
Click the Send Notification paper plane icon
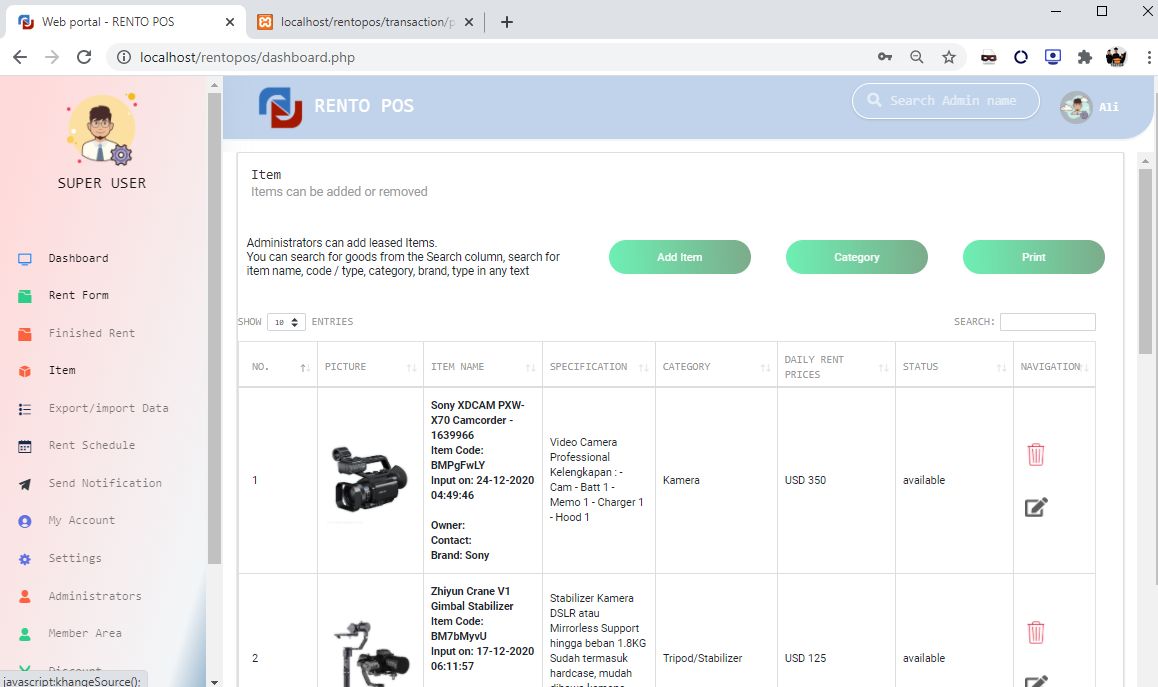24,484
